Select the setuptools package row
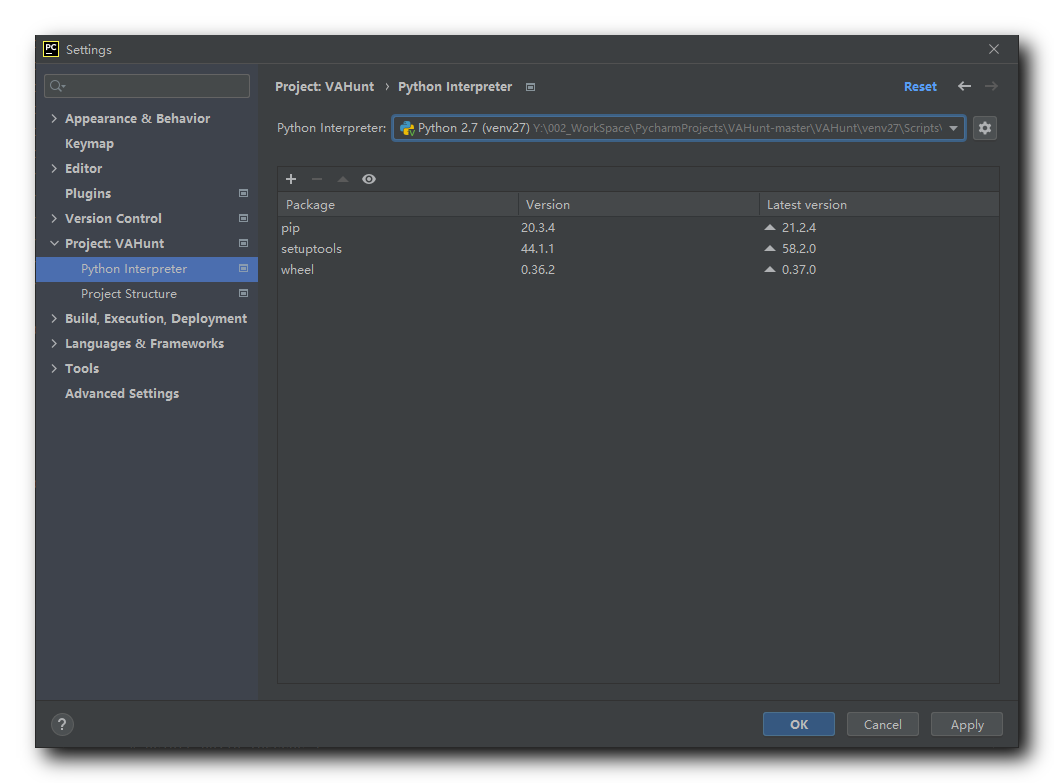The image size is (1054, 783). (638, 248)
